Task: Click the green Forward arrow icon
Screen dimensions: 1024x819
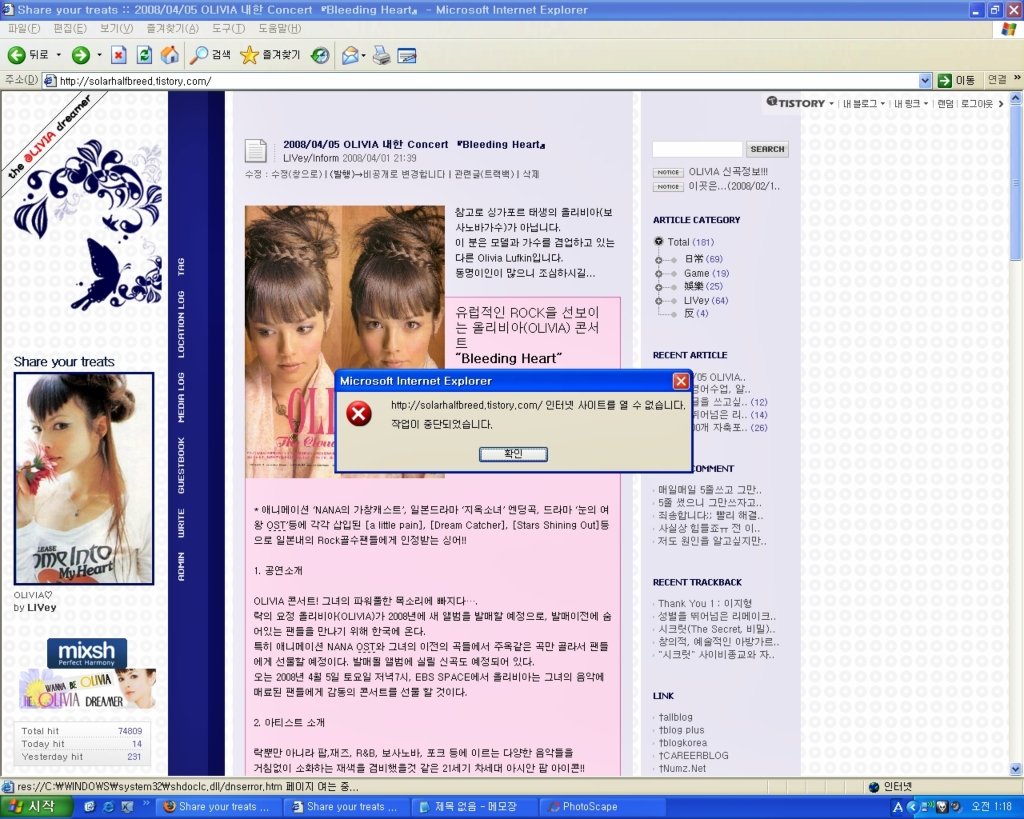Action: click(x=80, y=56)
